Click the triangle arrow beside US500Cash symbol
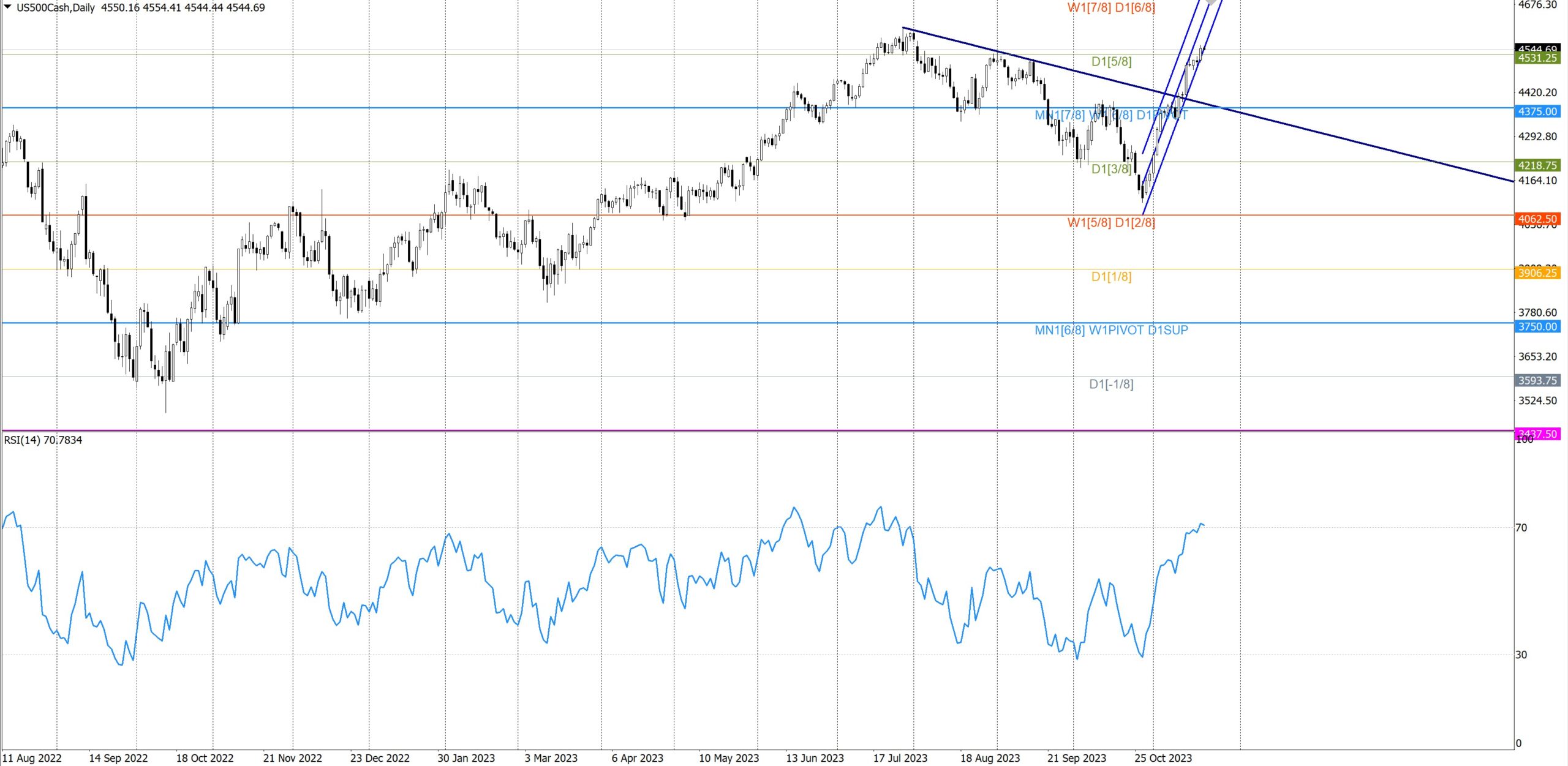The image size is (1568, 766). 8,7
